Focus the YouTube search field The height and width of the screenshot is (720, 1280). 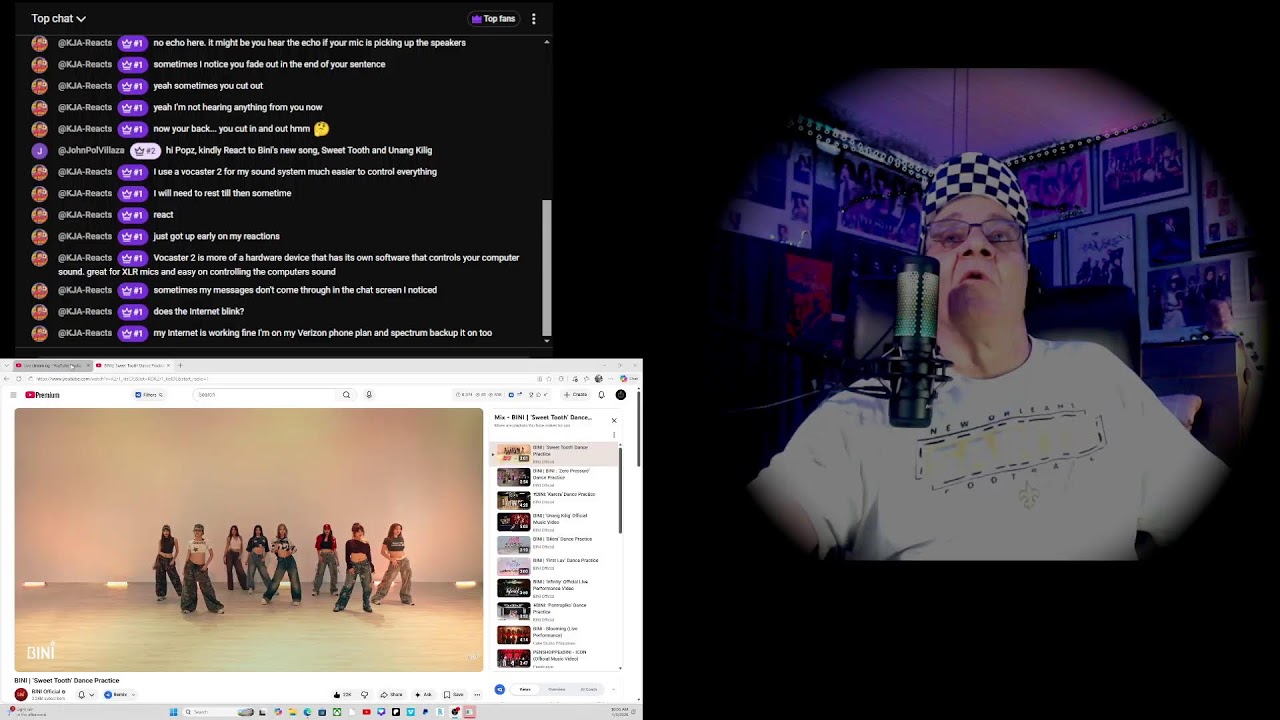tap(264, 395)
